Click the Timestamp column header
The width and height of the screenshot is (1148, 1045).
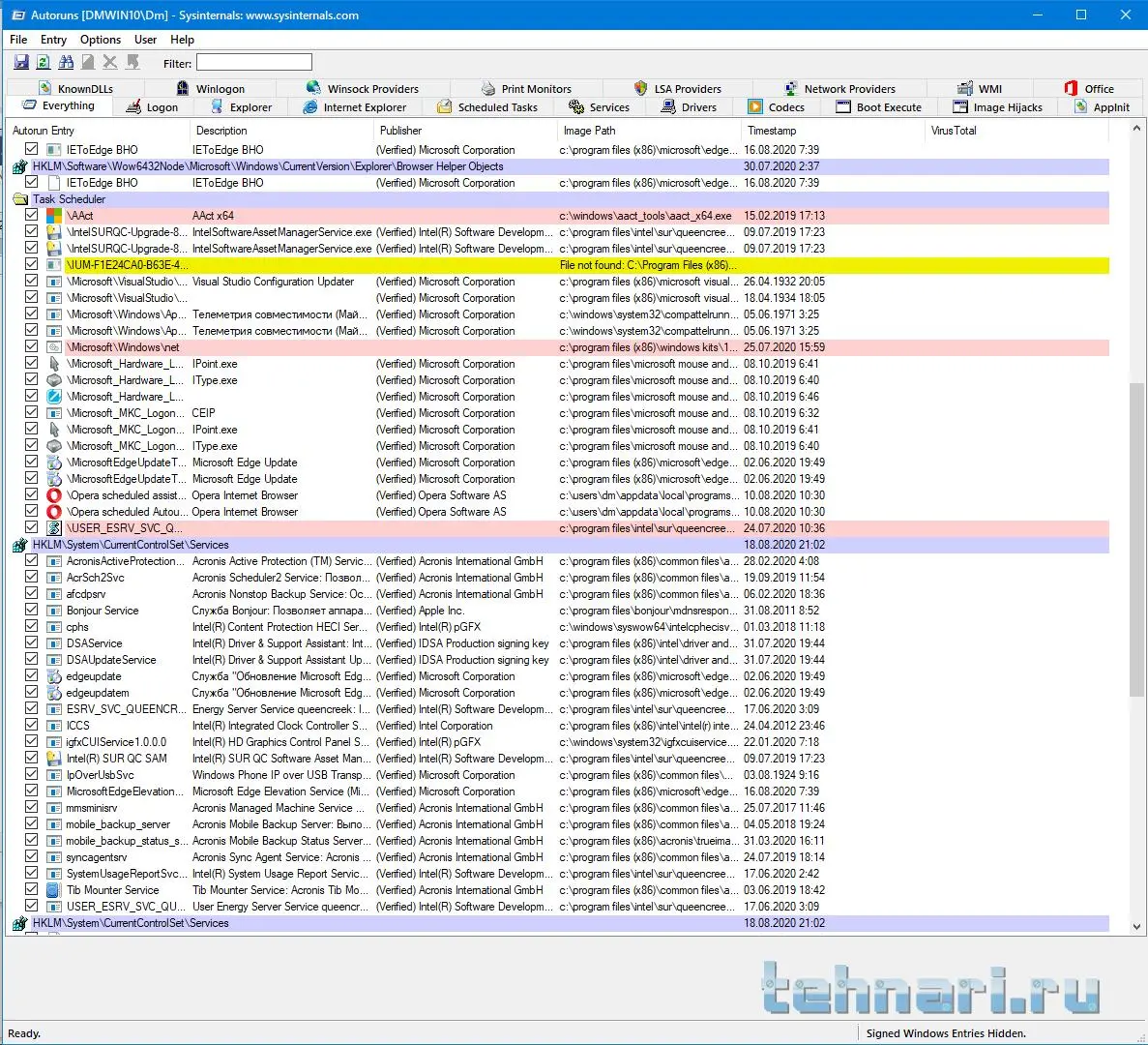click(772, 131)
